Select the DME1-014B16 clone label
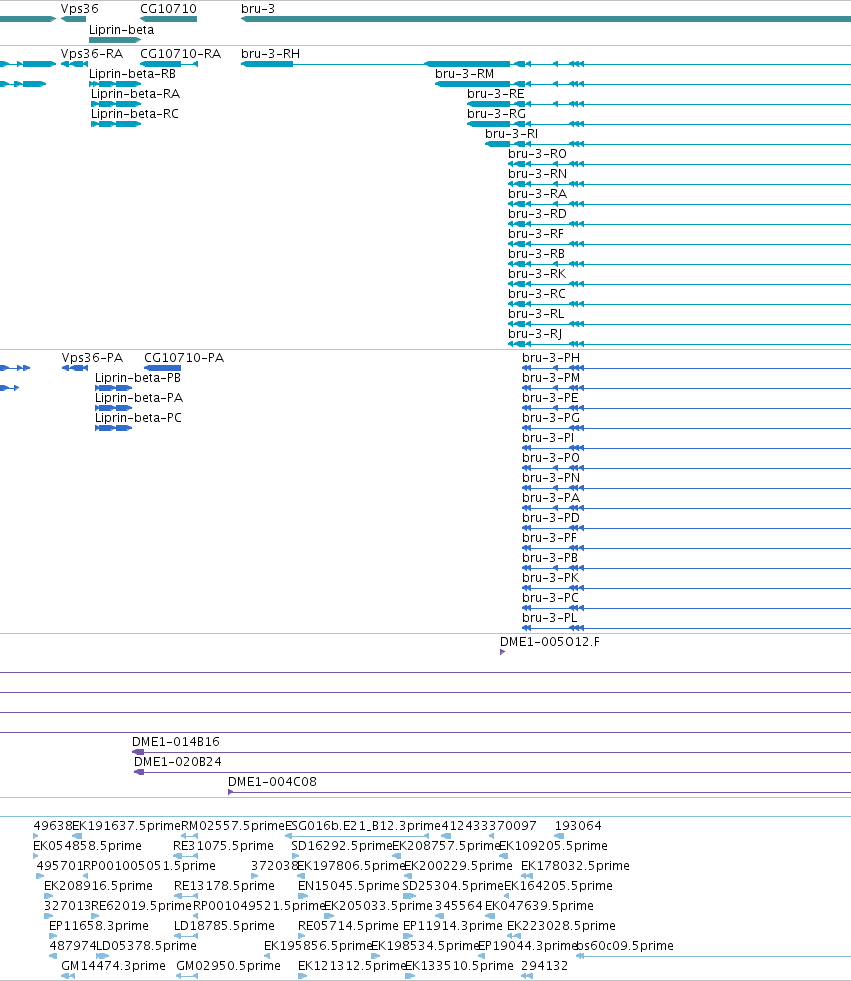 coord(176,742)
